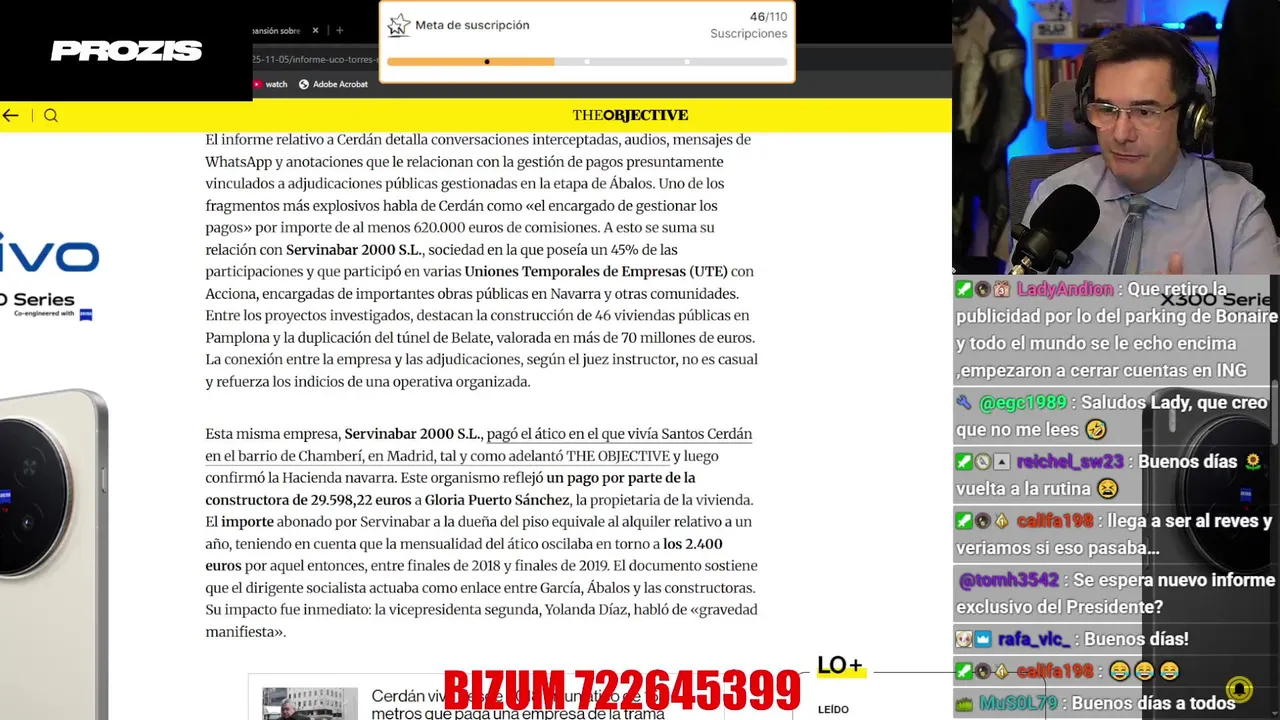Screen dimensions: 1280x720
Task: Click the Zeiss badge in the vivo ad
Action: (x=86, y=314)
